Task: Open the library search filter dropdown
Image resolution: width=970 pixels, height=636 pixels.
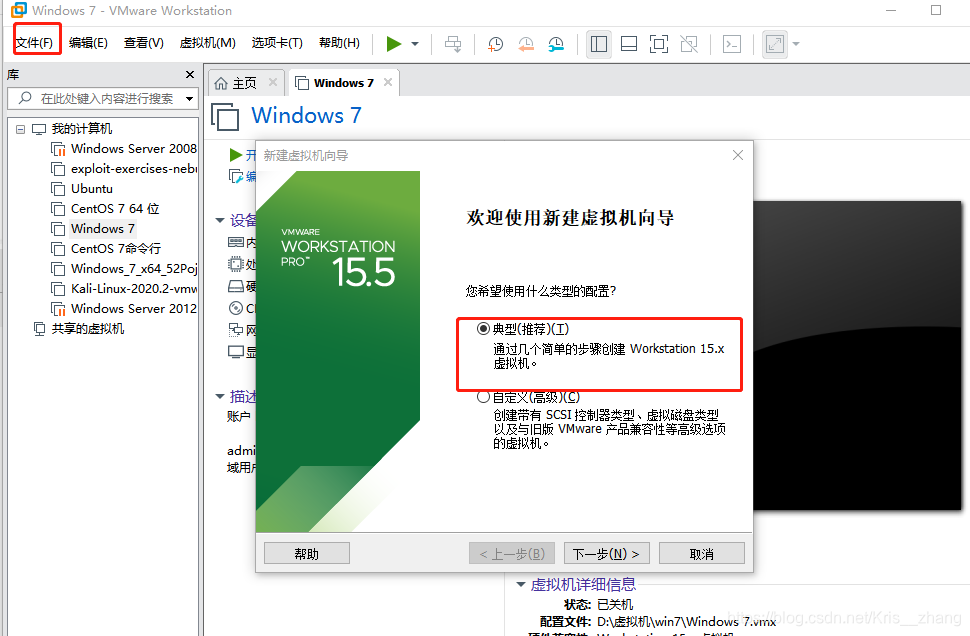Action: click(x=189, y=98)
